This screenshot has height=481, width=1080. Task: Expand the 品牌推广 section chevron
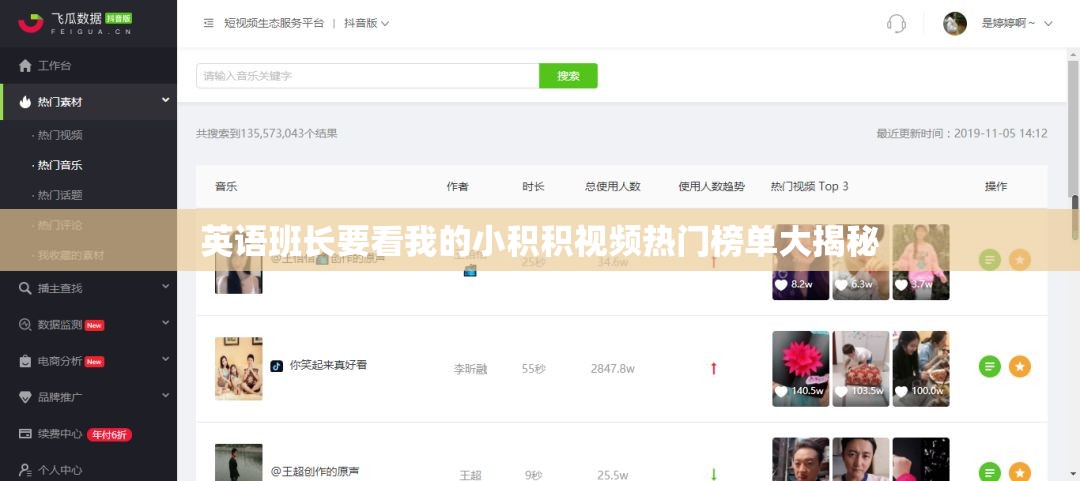point(165,396)
